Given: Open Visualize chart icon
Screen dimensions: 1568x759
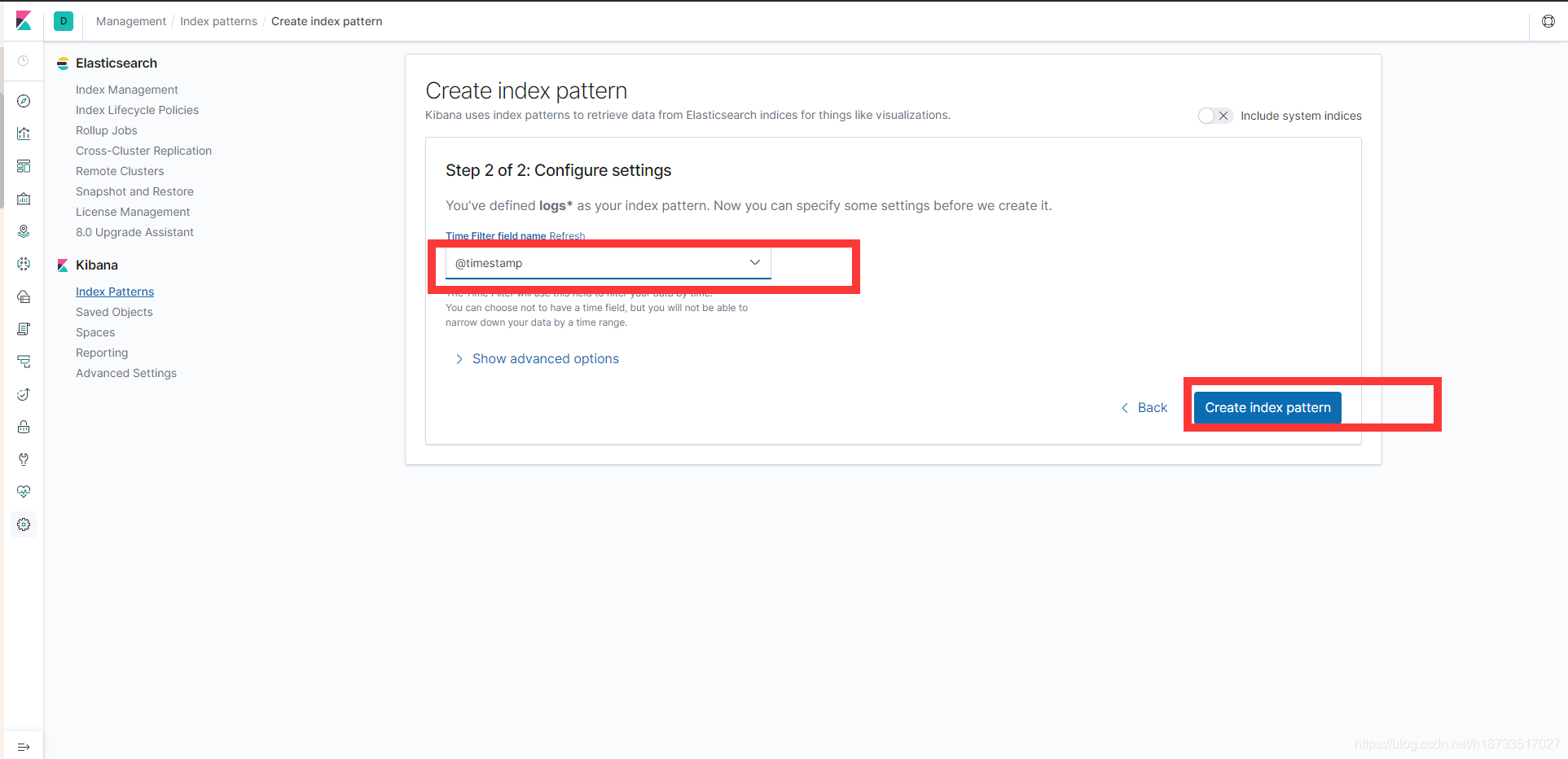Looking at the screenshot, I should click(x=24, y=134).
